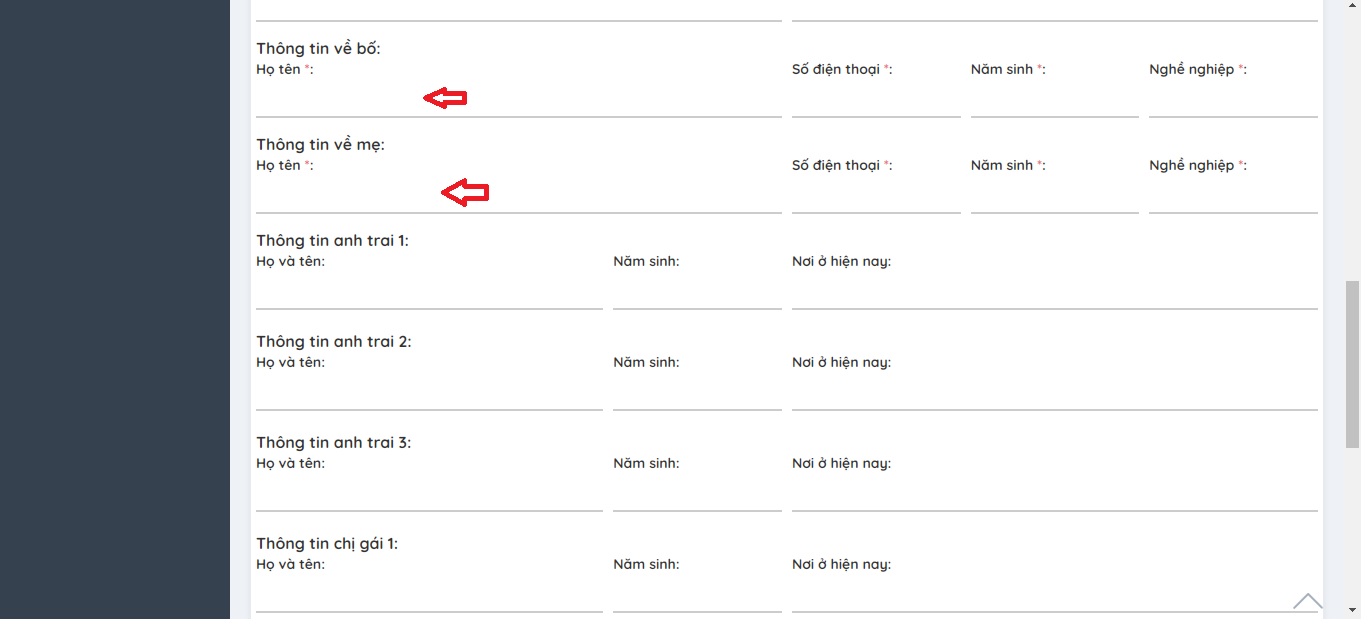The height and width of the screenshot is (626, 1370).
Task: Focus the mother's Họ tên field
Action: coord(518,196)
